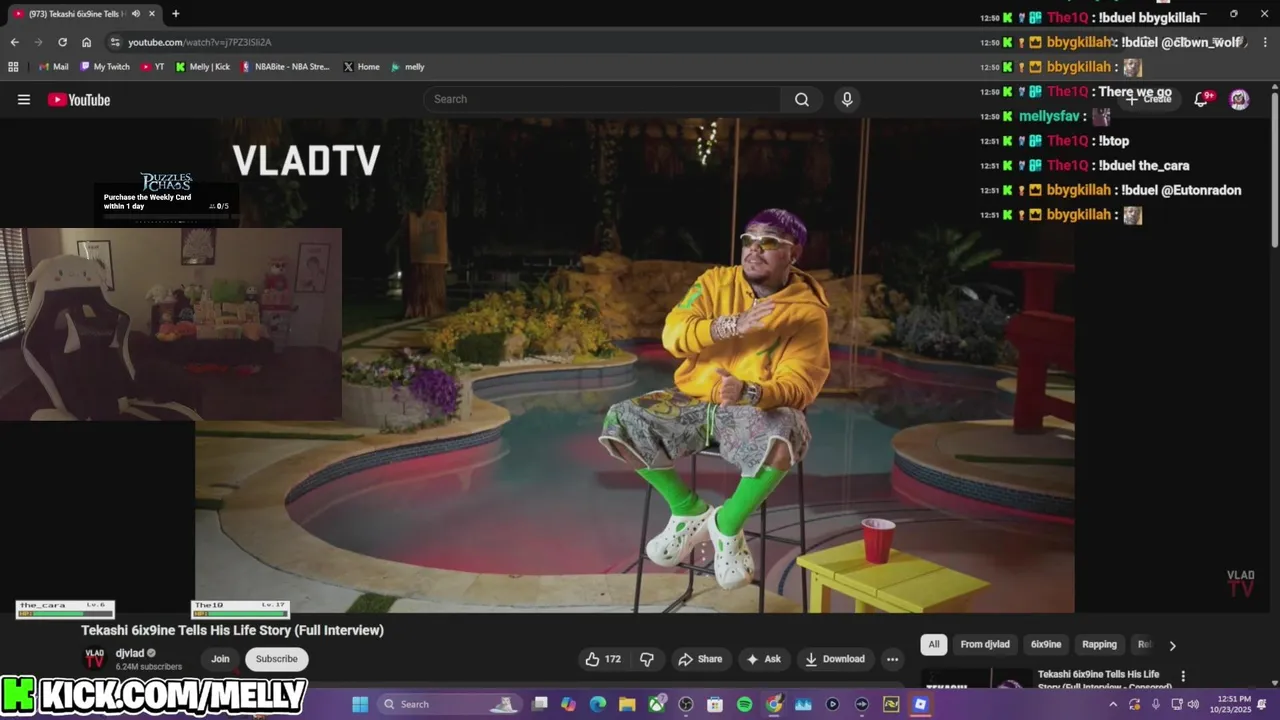Open YouTube notifications bell
This screenshot has height=720, width=1280.
click(1203, 99)
